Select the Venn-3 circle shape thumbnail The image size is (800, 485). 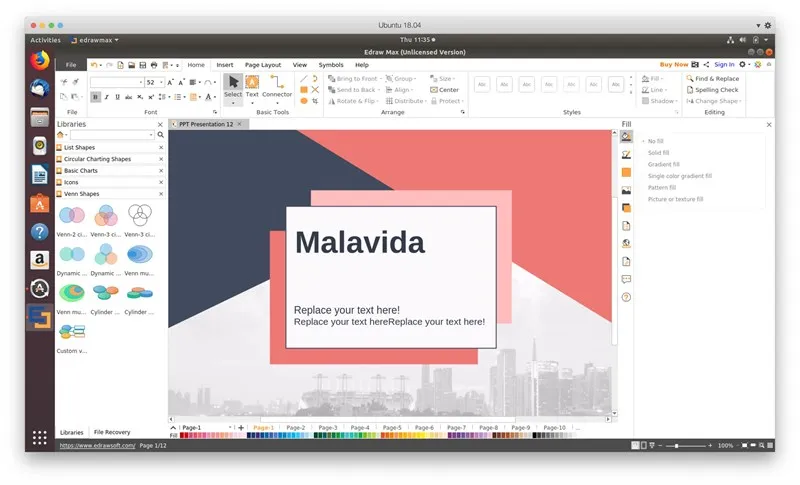coord(106,216)
